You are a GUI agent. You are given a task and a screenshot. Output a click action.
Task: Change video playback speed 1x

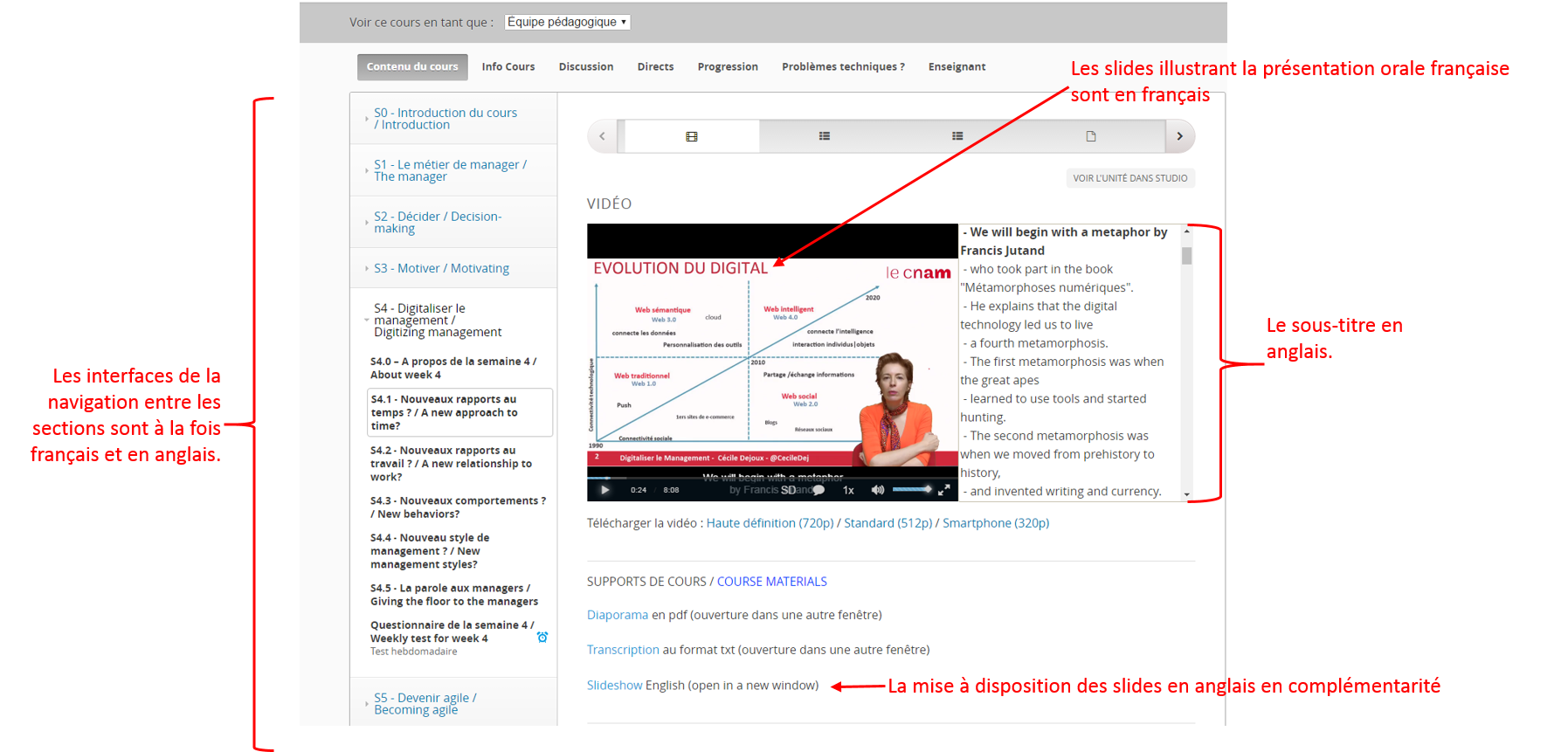pyautogui.click(x=848, y=490)
